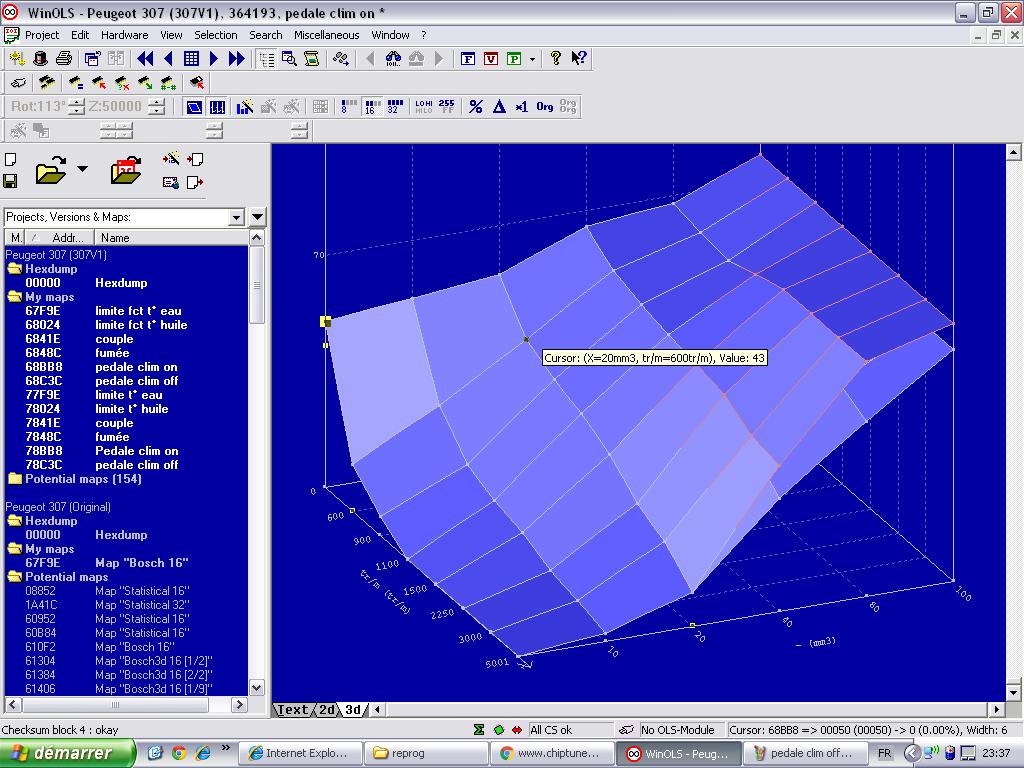The image size is (1024, 768).
Task: Click the percent display icon
Action: [476, 107]
